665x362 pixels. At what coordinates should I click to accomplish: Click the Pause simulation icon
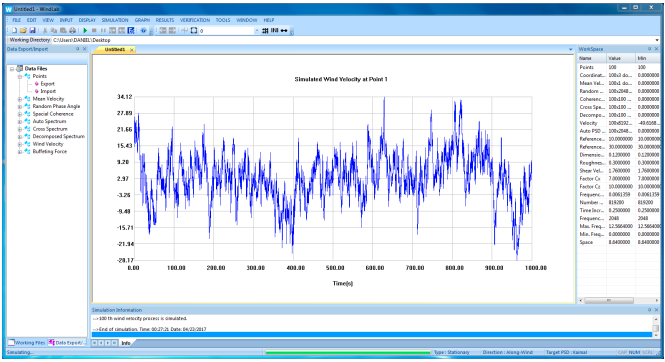pyautogui.click(x=103, y=31)
